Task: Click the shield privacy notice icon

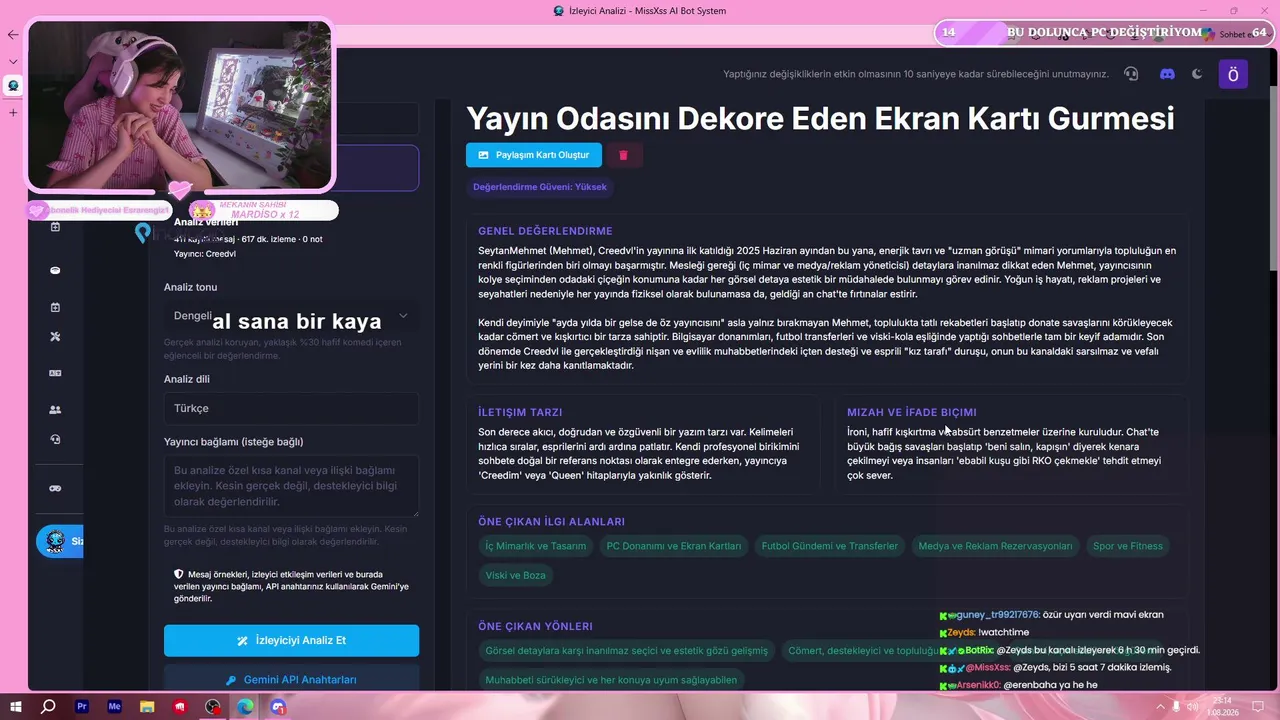Action: pos(178,574)
